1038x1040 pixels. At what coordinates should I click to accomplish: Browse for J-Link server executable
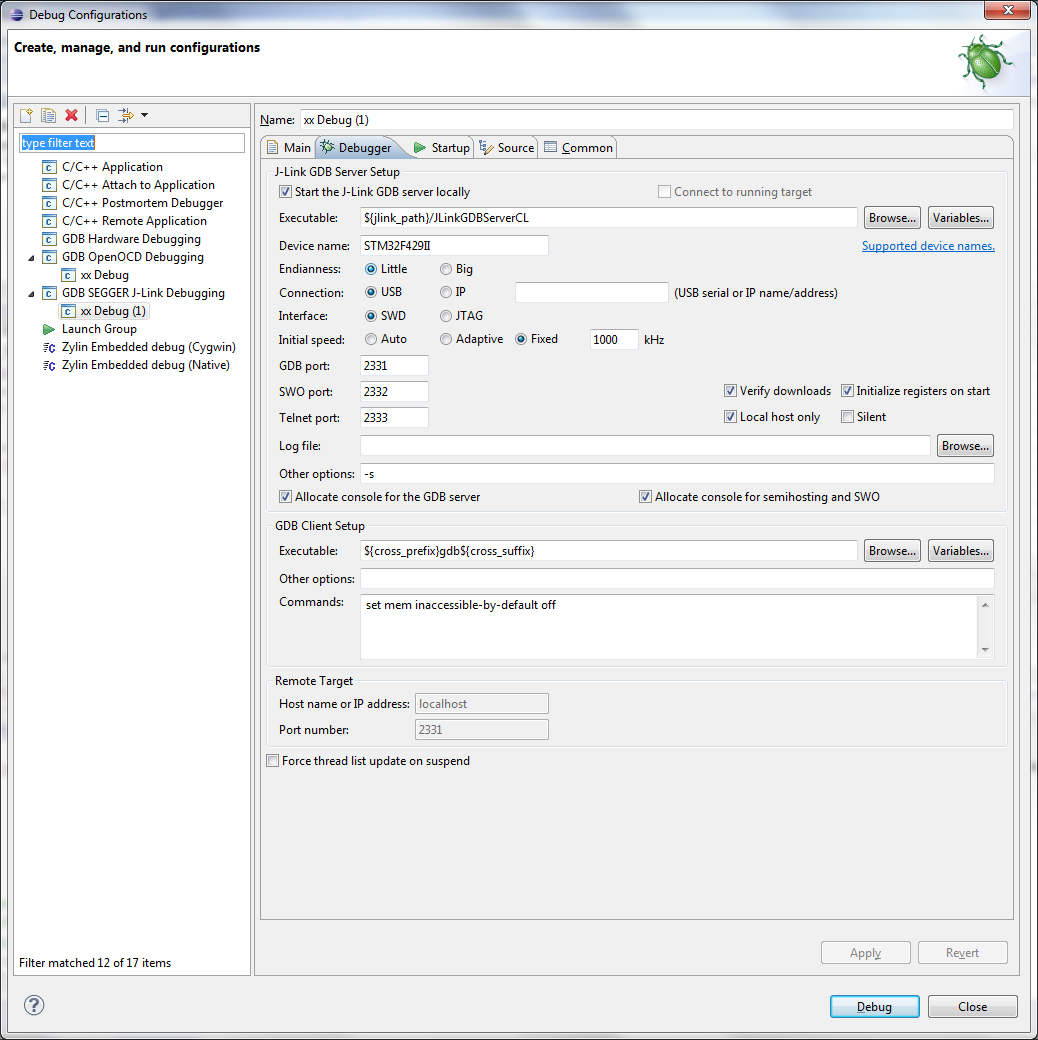tap(892, 218)
